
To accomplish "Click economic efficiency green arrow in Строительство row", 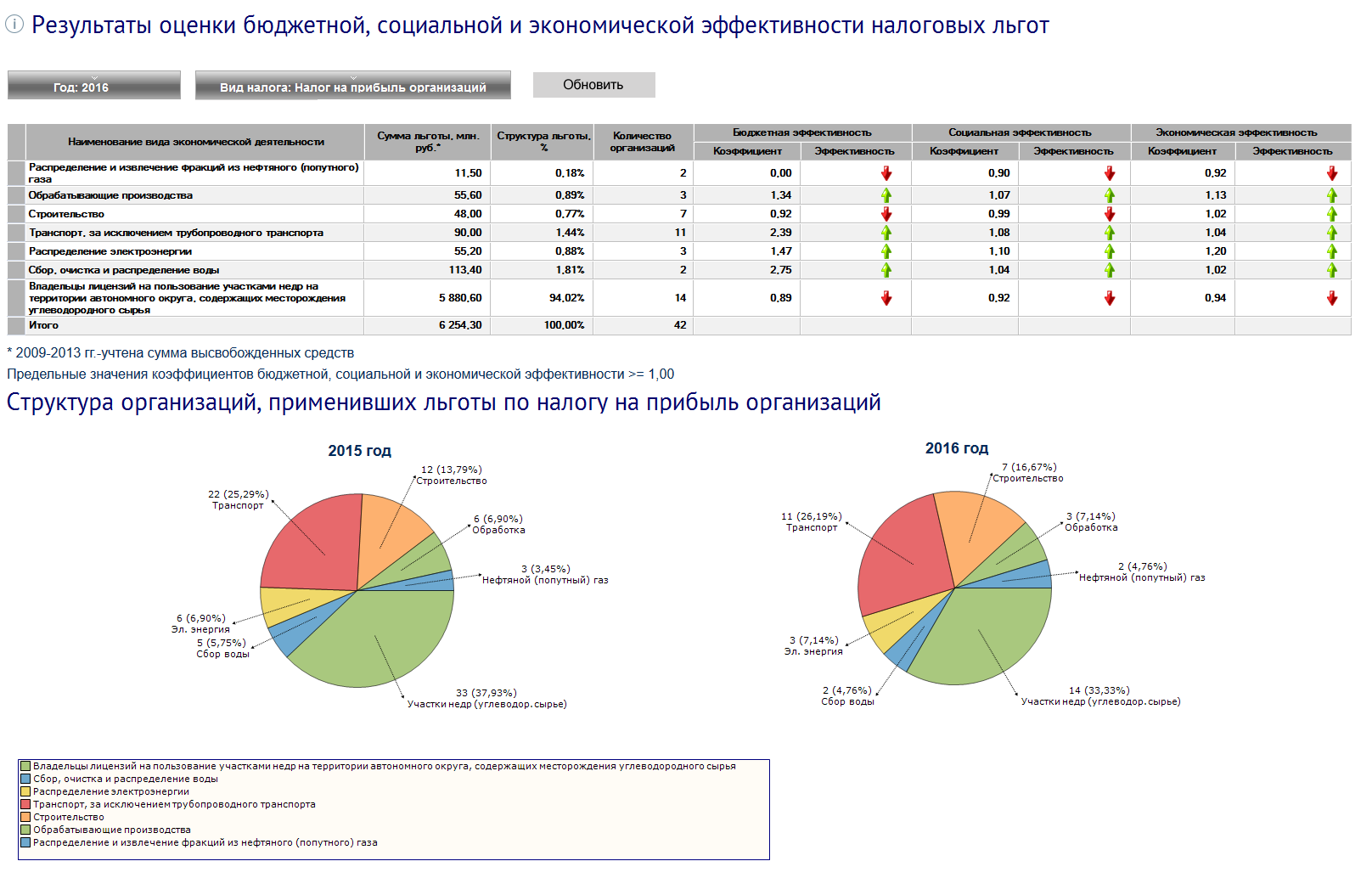I will point(1331,214).
